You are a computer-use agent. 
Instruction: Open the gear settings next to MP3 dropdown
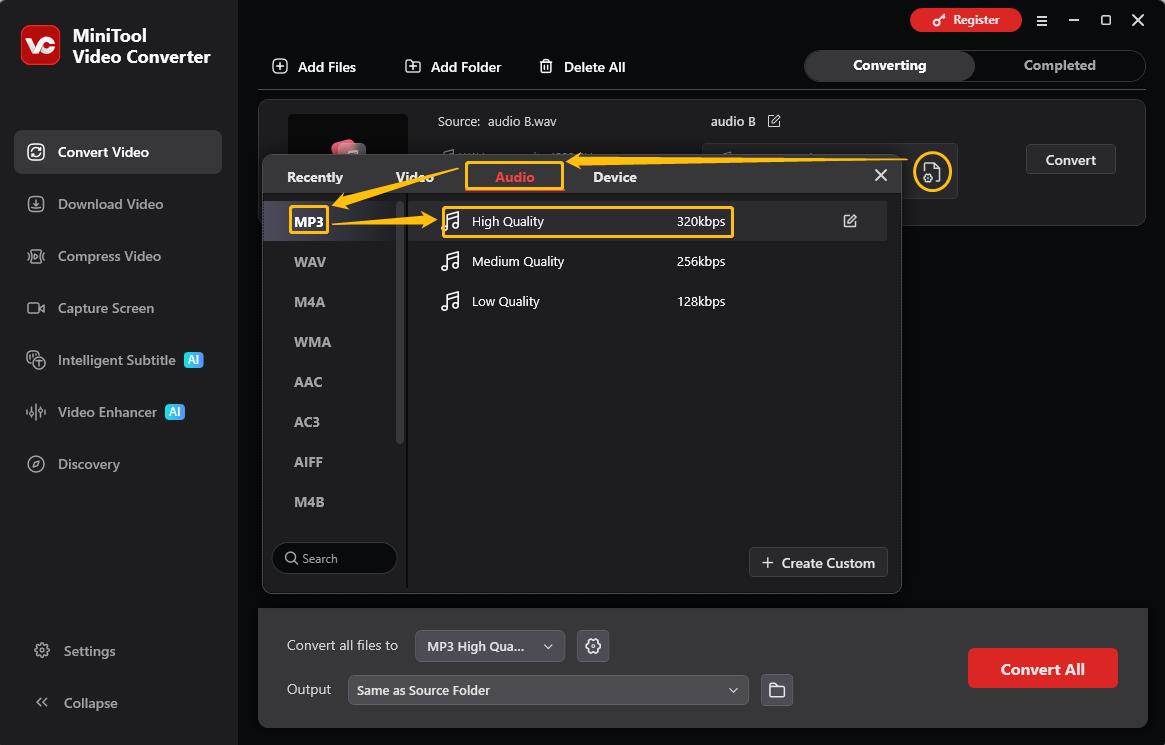coord(593,646)
